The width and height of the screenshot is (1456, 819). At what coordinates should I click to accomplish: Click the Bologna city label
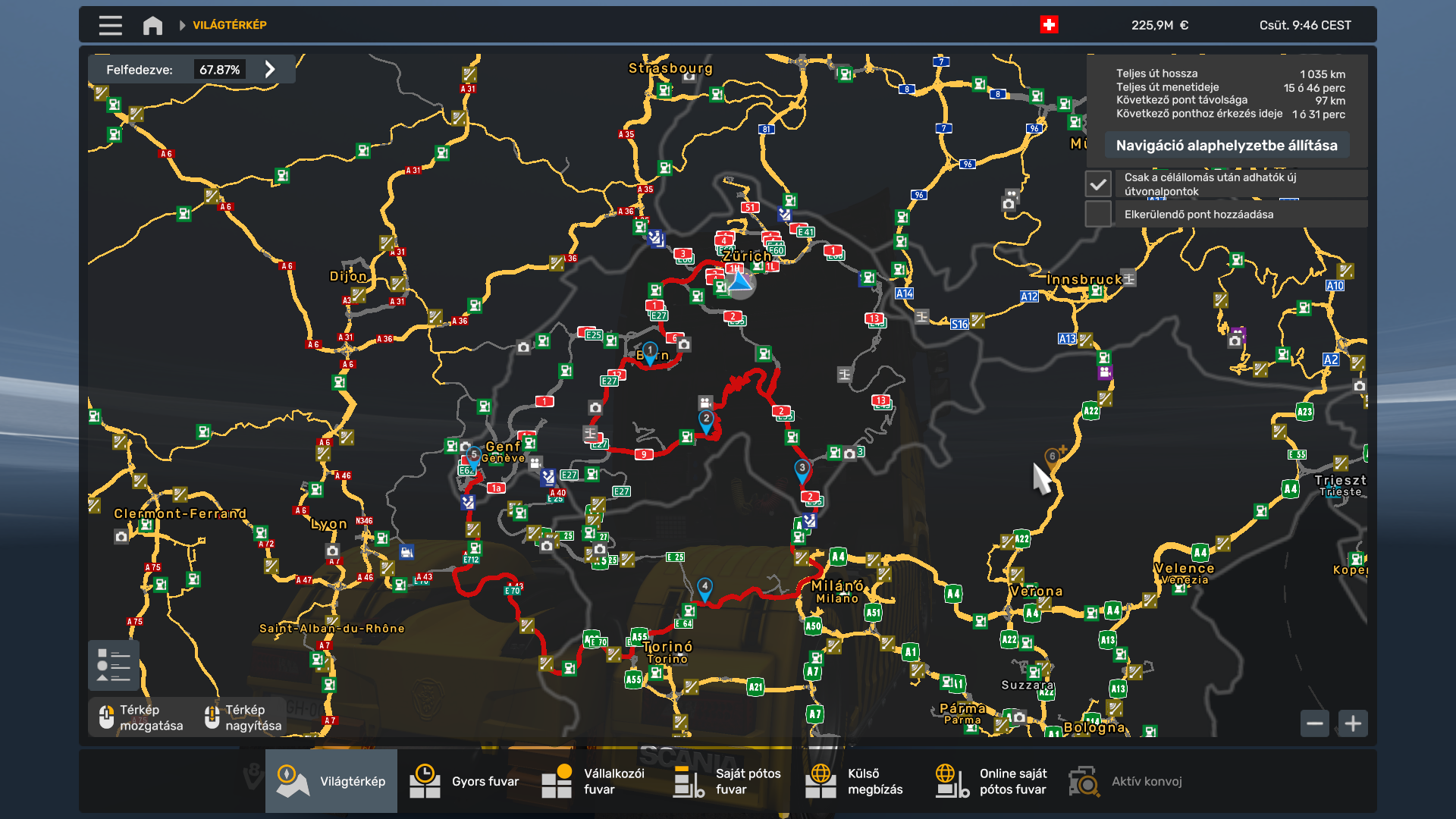[x=1094, y=727]
